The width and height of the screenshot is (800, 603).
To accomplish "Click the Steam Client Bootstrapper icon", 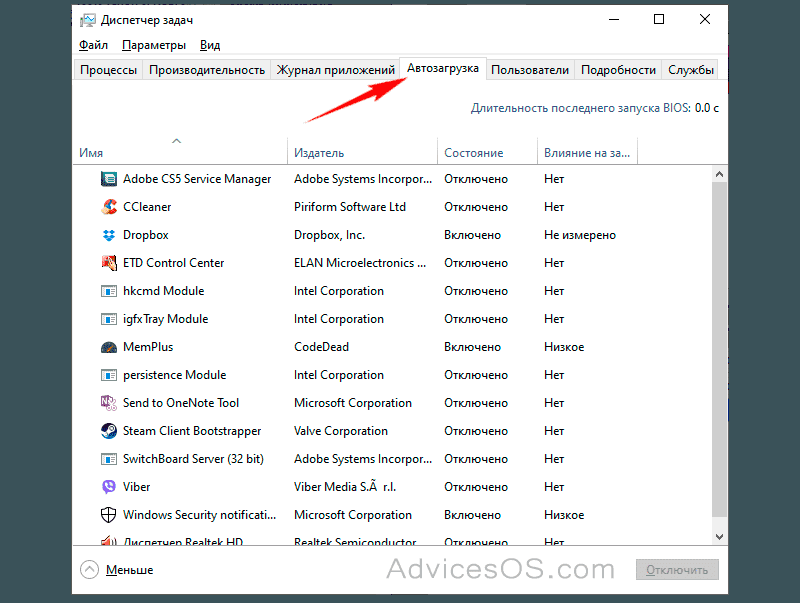I will (x=108, y=431).
